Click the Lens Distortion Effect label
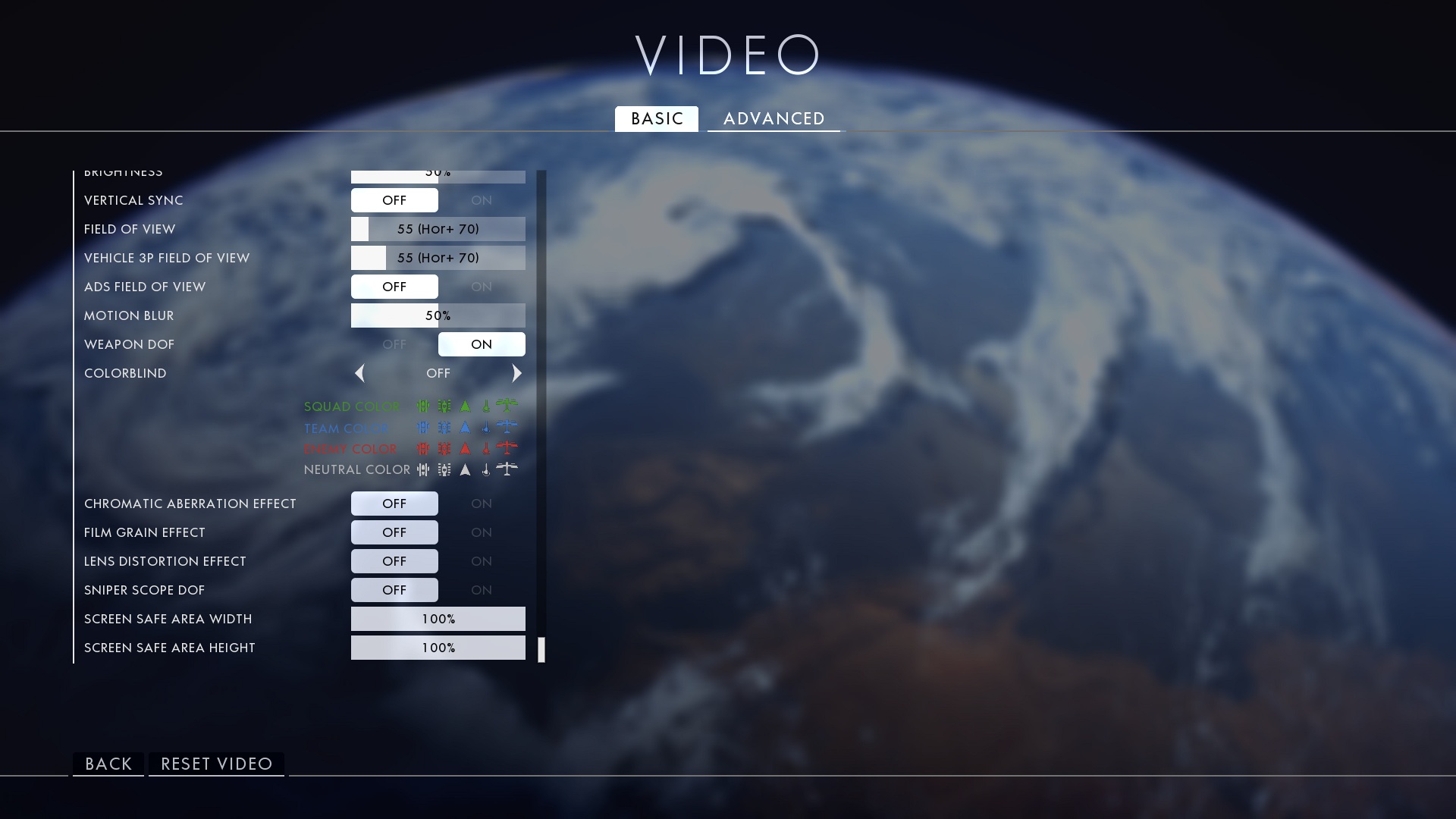The height and width of the screenshot is (819, 1456). point(165,561)
